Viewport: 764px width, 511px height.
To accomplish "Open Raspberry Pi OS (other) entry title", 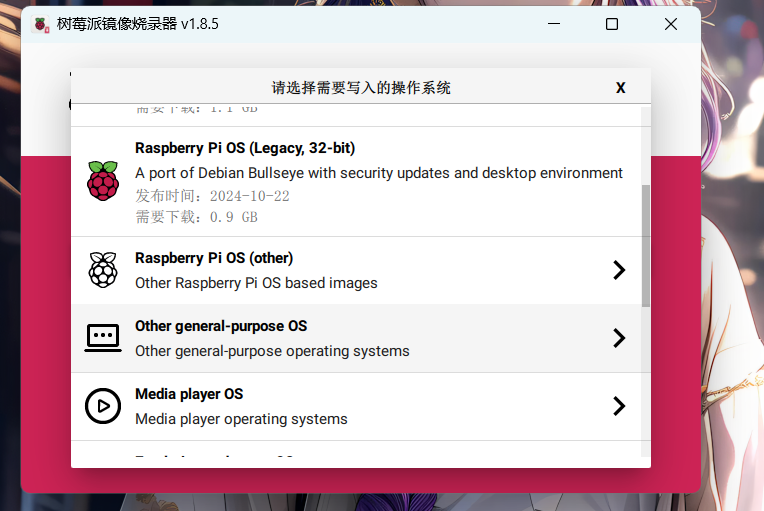I will 214,258.
